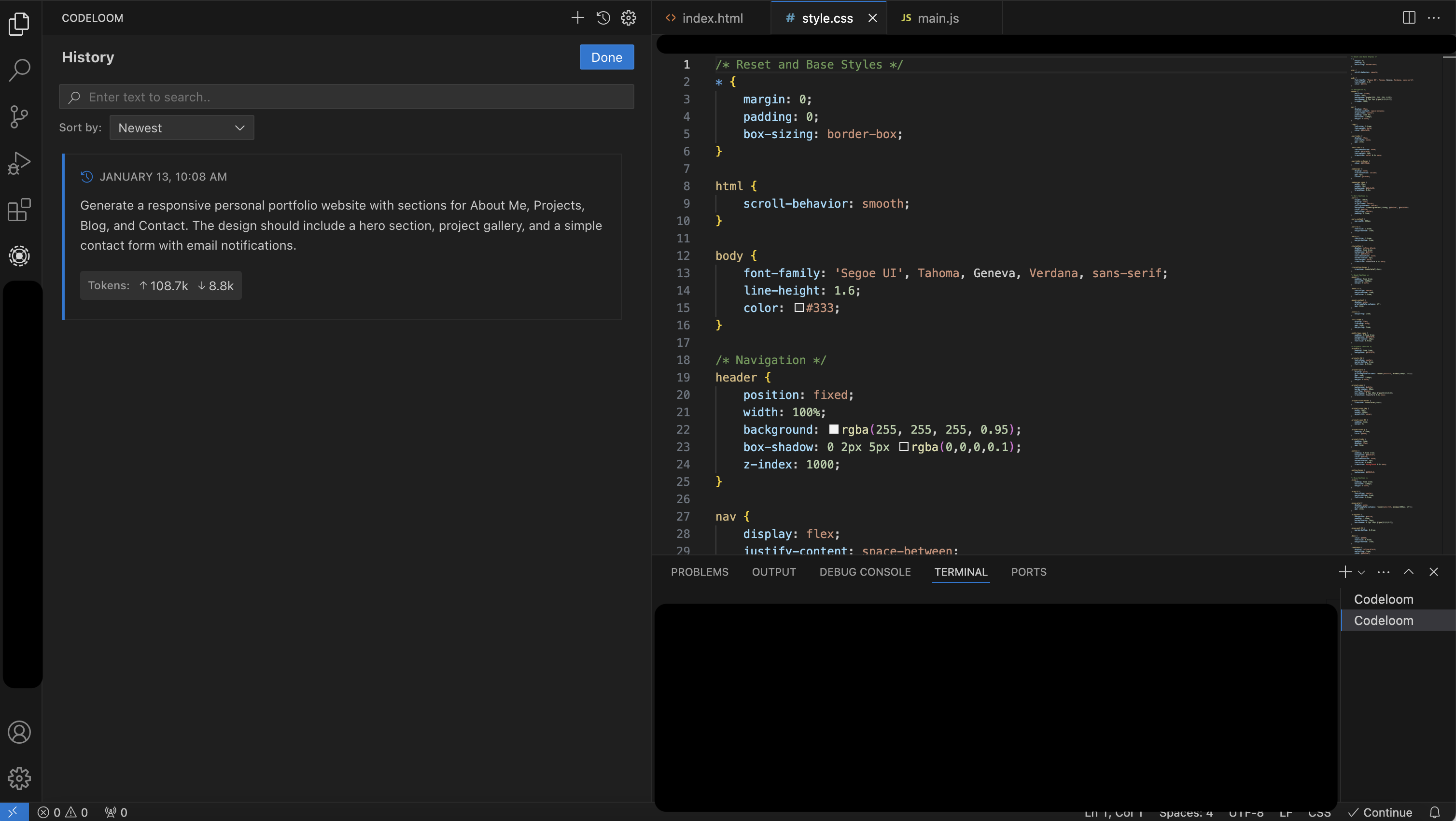Image resolution: width=1456 pixels, height=821 pixels.
Task: Expand the new terminal launch profile chevron
Action: point(1361,572)
